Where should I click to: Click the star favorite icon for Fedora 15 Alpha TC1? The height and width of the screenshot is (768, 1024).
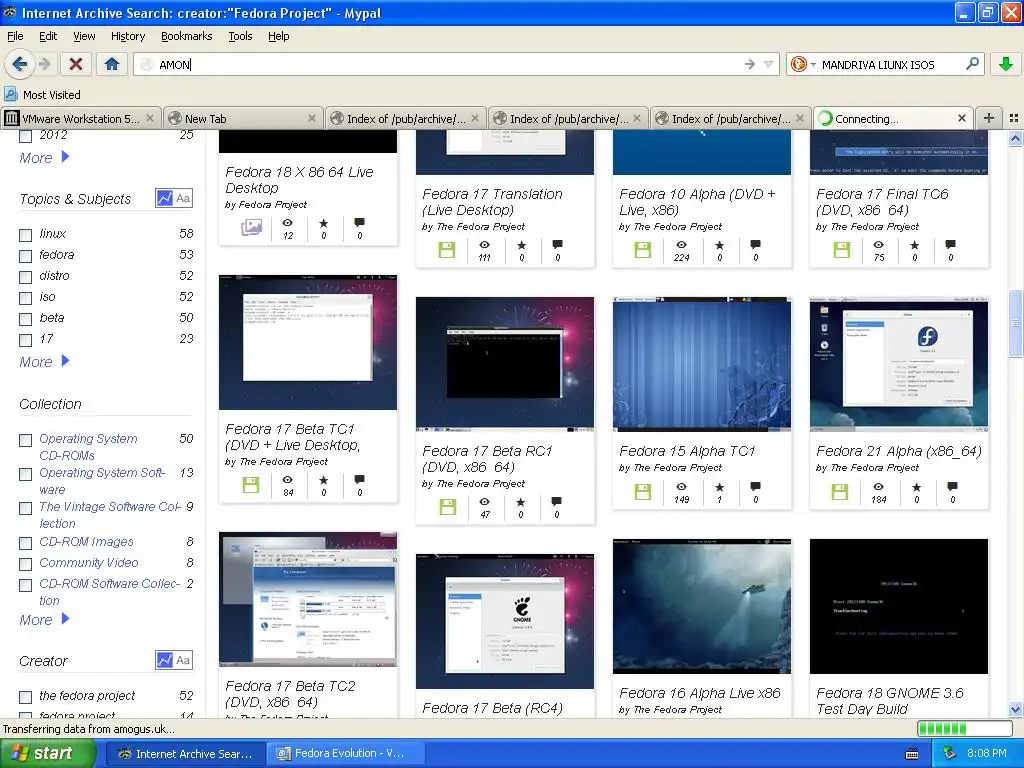(x=719, y=487)
